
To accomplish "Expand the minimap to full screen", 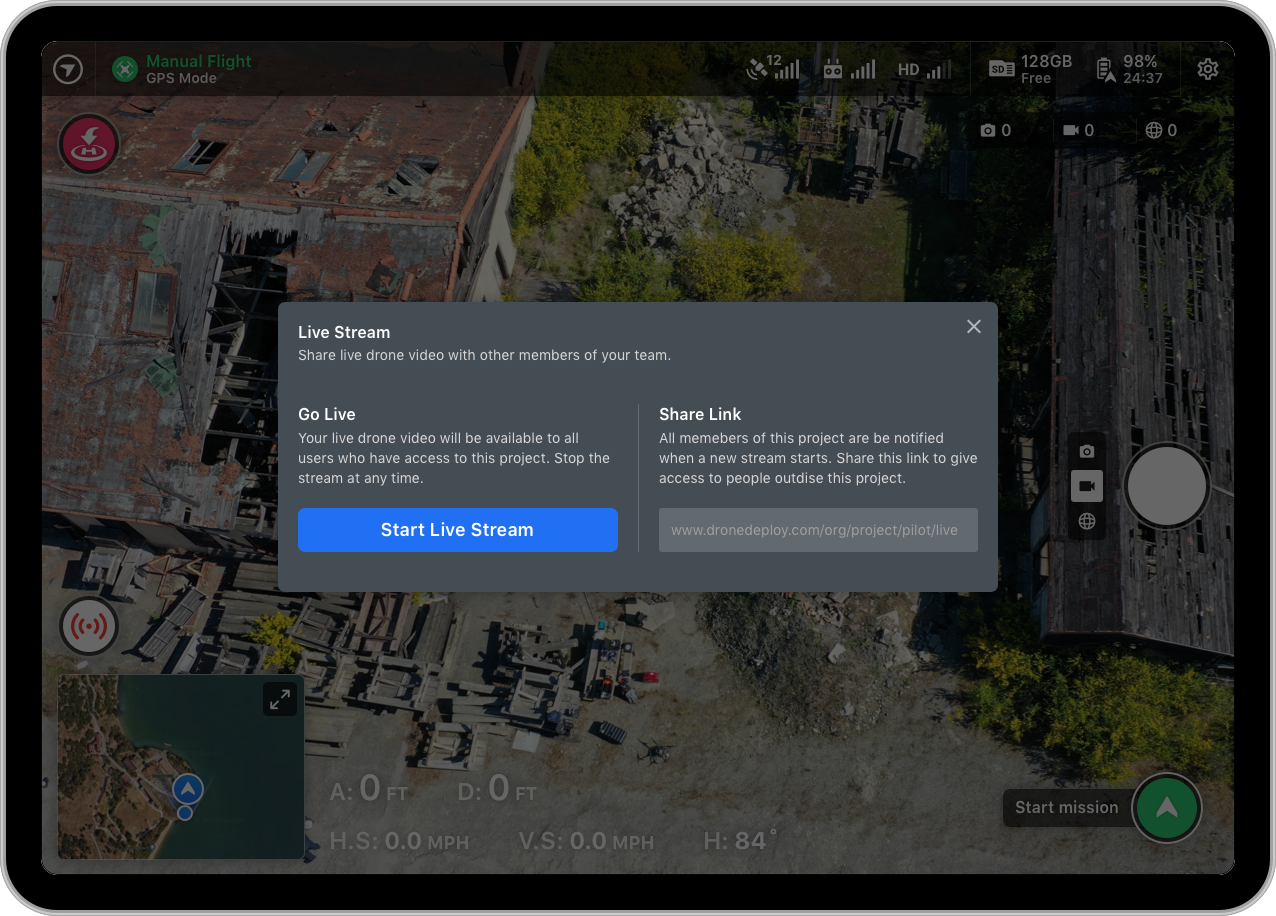I will [279, 699].
